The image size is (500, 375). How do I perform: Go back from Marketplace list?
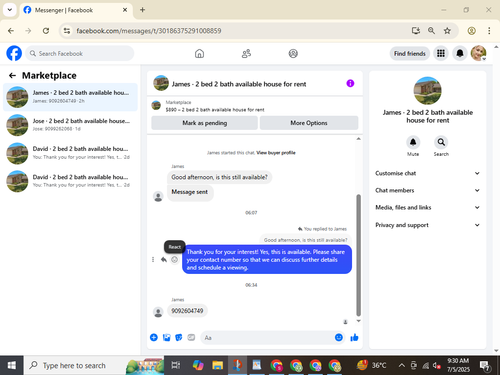[x=12, y=76]
